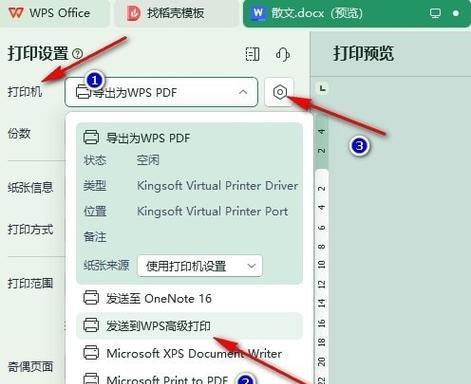The height and width of the screenshot is (384, 471).
Task: Click the 打印方式 label
Action: tap(30, 229)
